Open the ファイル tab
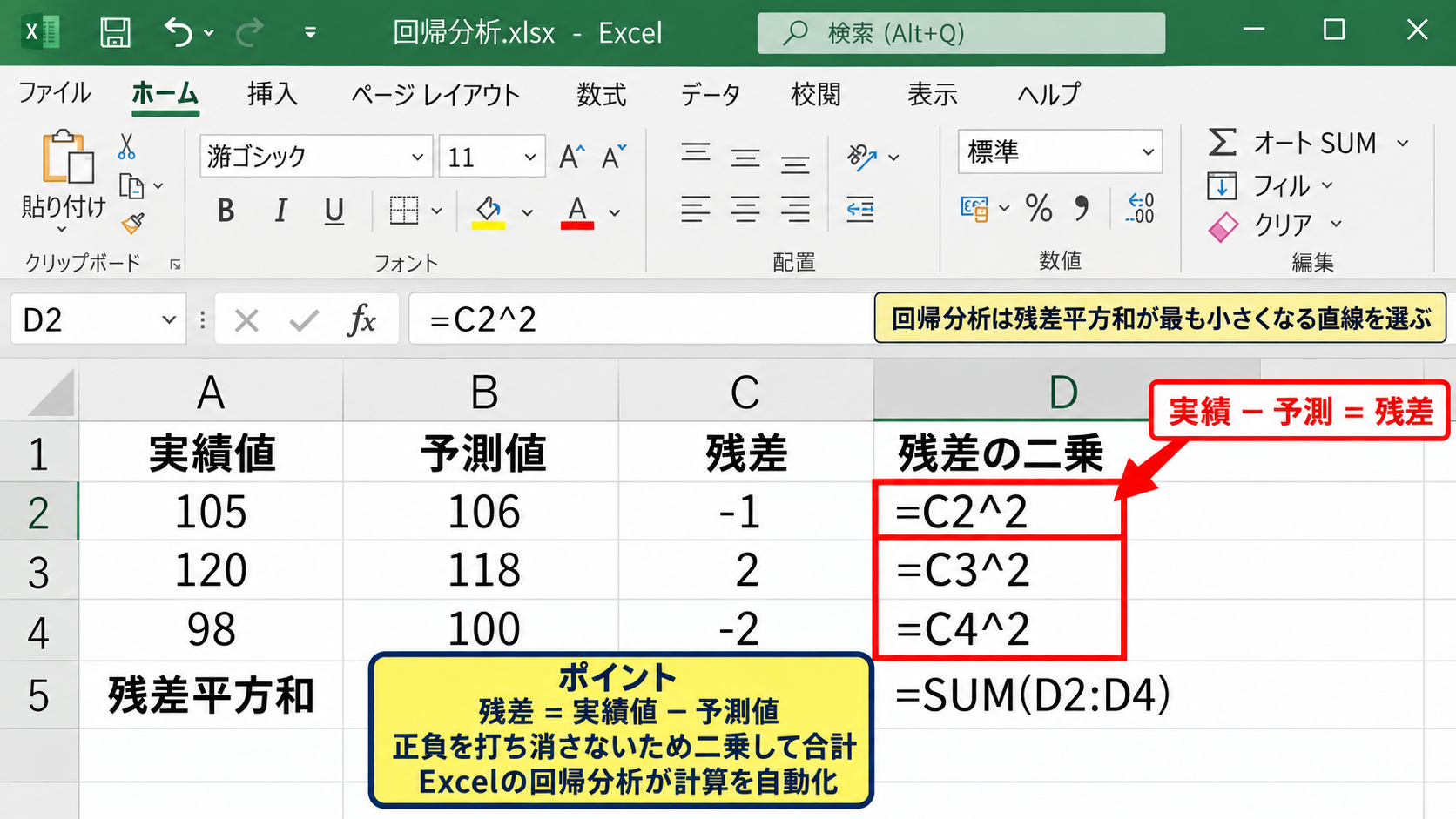The image size is (1456, 819). (54, 93)
